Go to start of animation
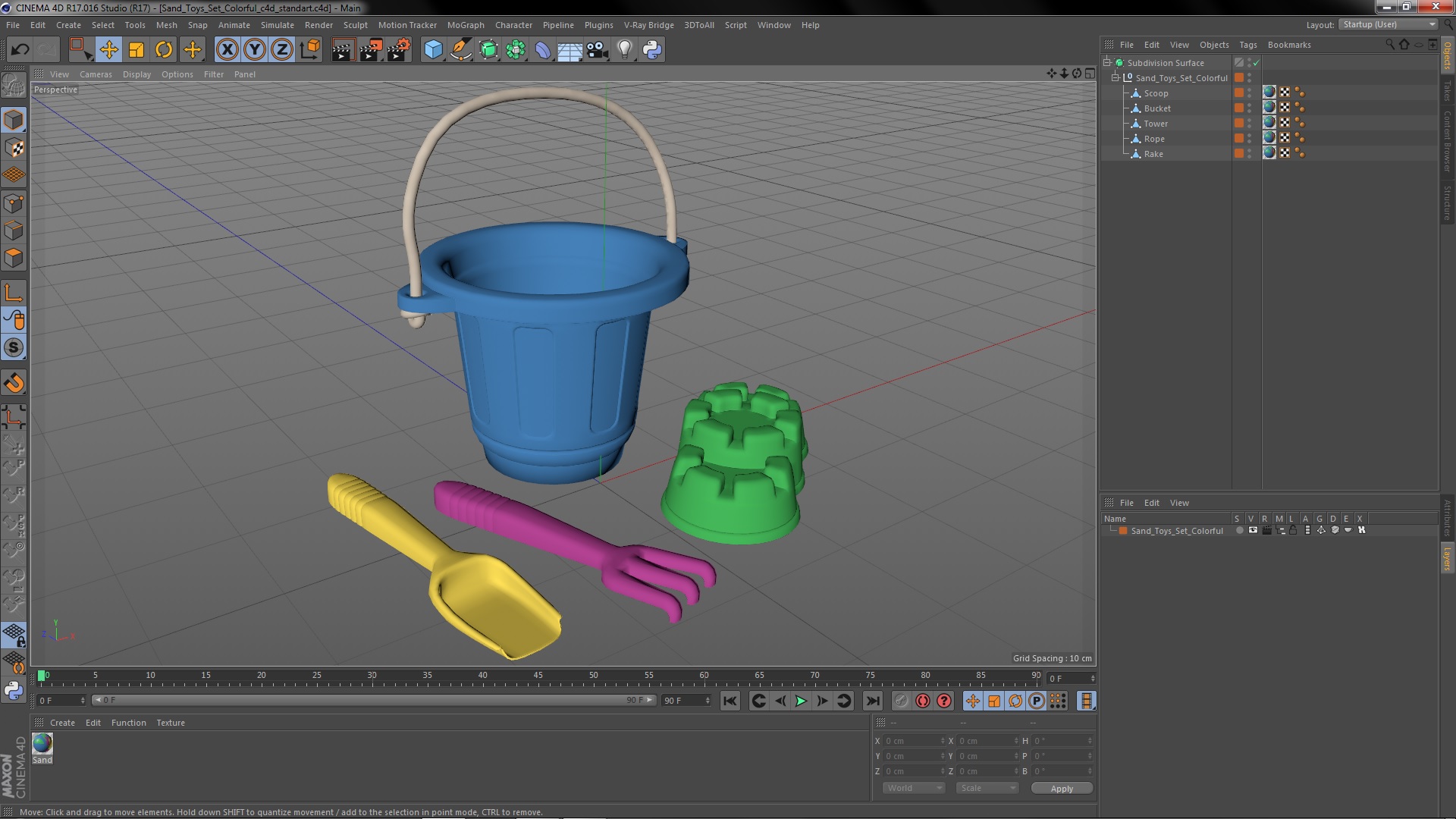 click(730, 701)
